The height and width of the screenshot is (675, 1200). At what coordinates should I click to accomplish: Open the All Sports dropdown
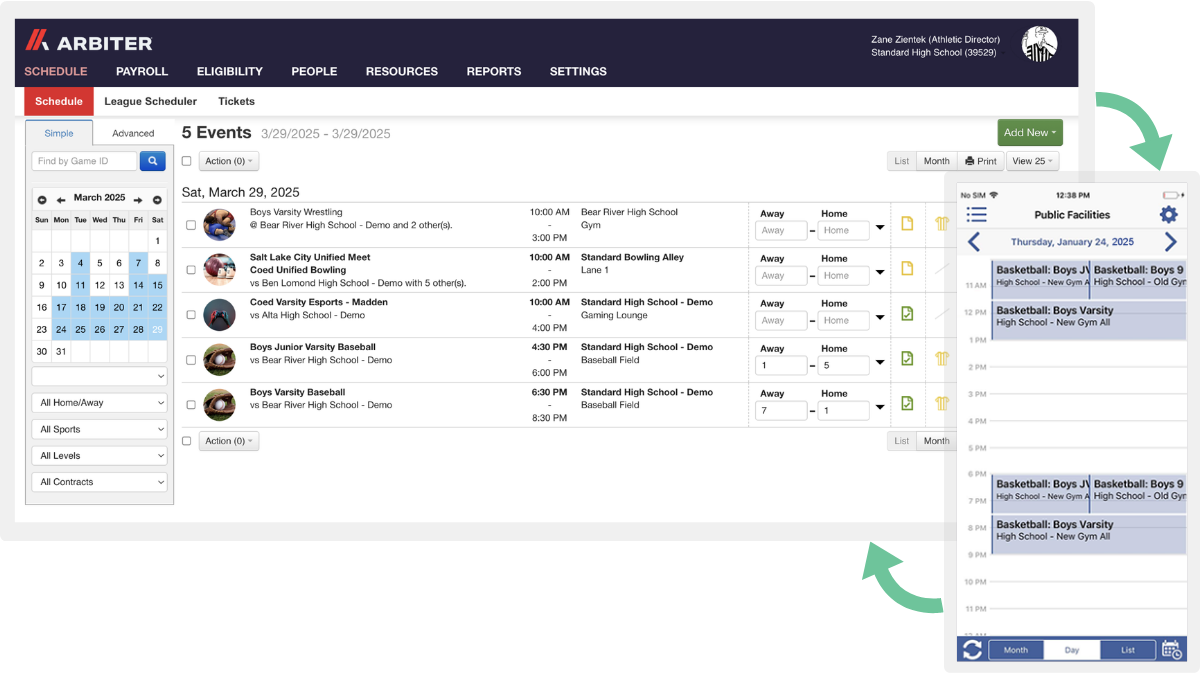(99, 429)
